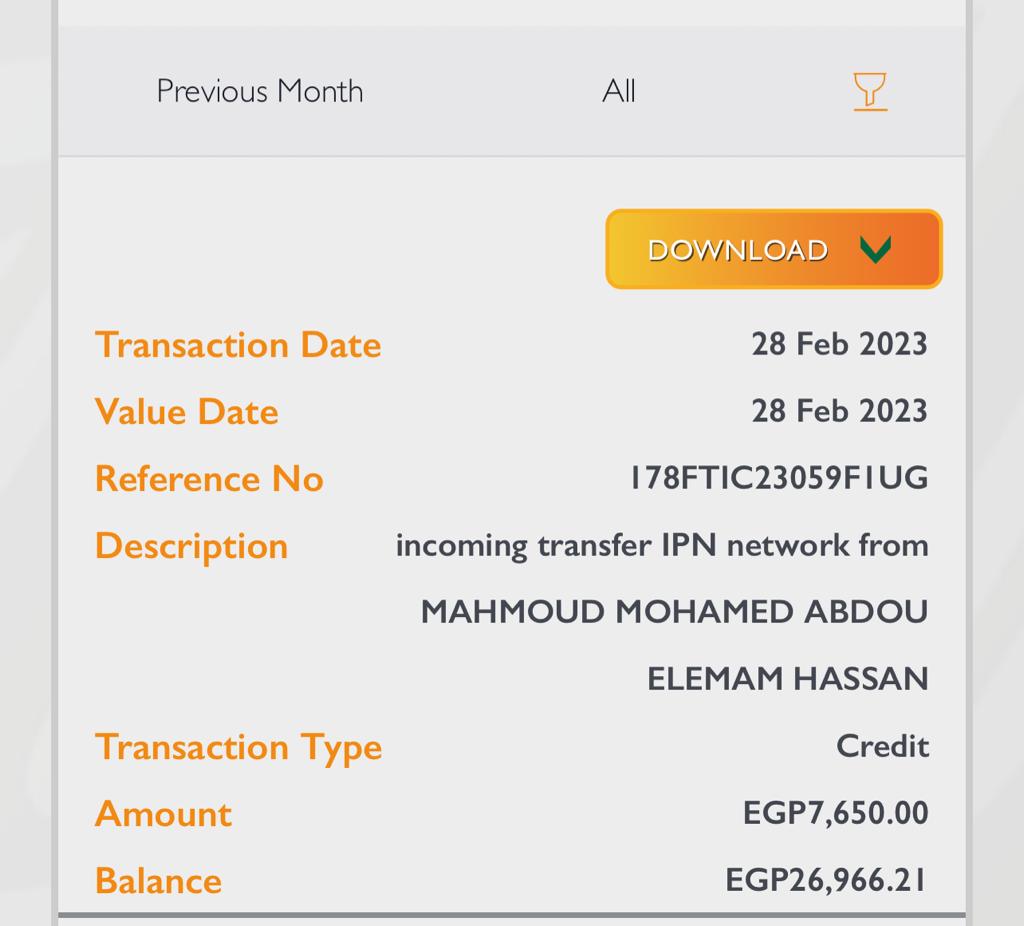Download the transaction statement
Viewport: 1024px width, 926px height.
[x=774, y=249]
